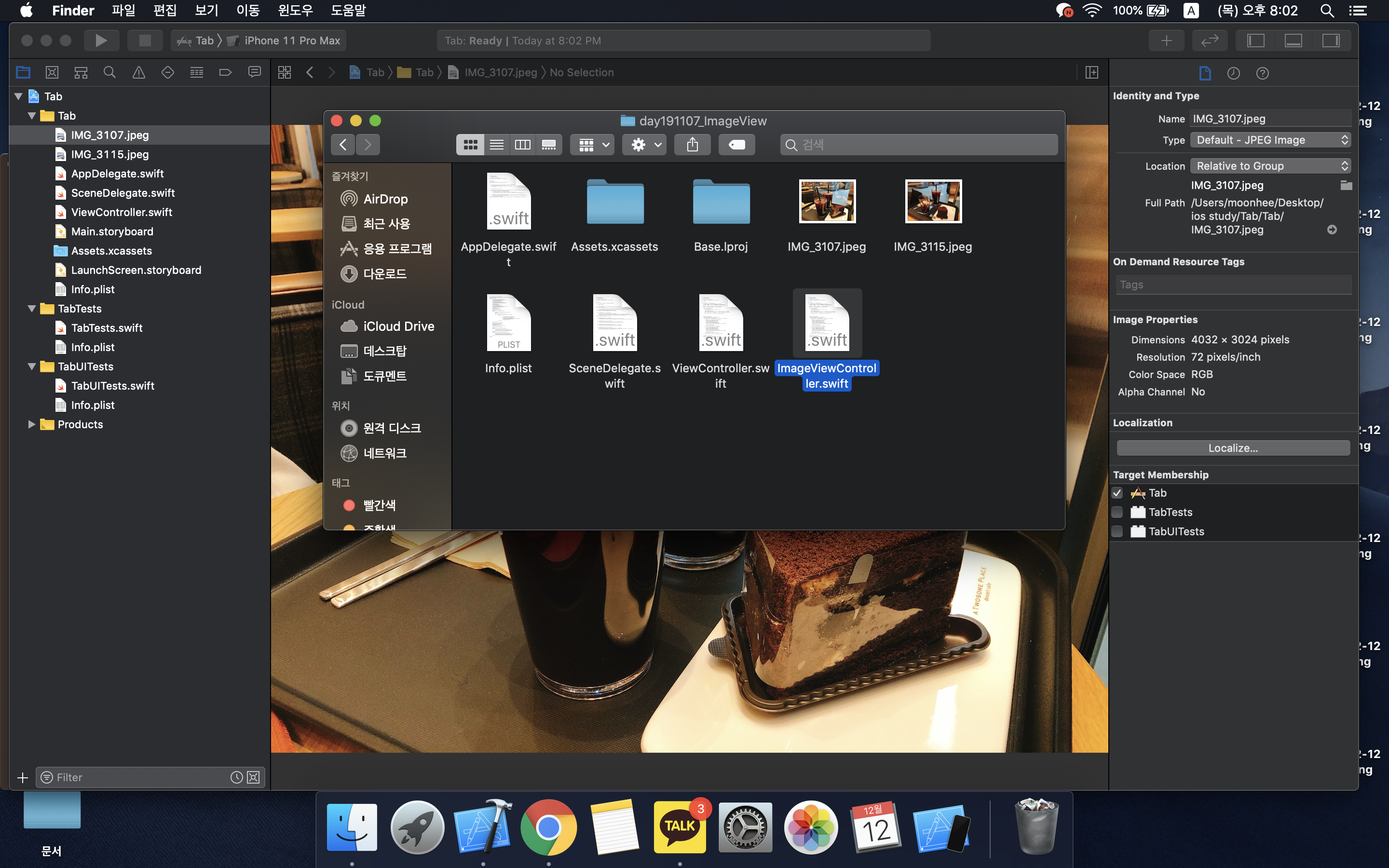This screenshot has height=868, width=1389.
Task: Open the 파일 menu in the menu bar
Action: coord(123,10)
